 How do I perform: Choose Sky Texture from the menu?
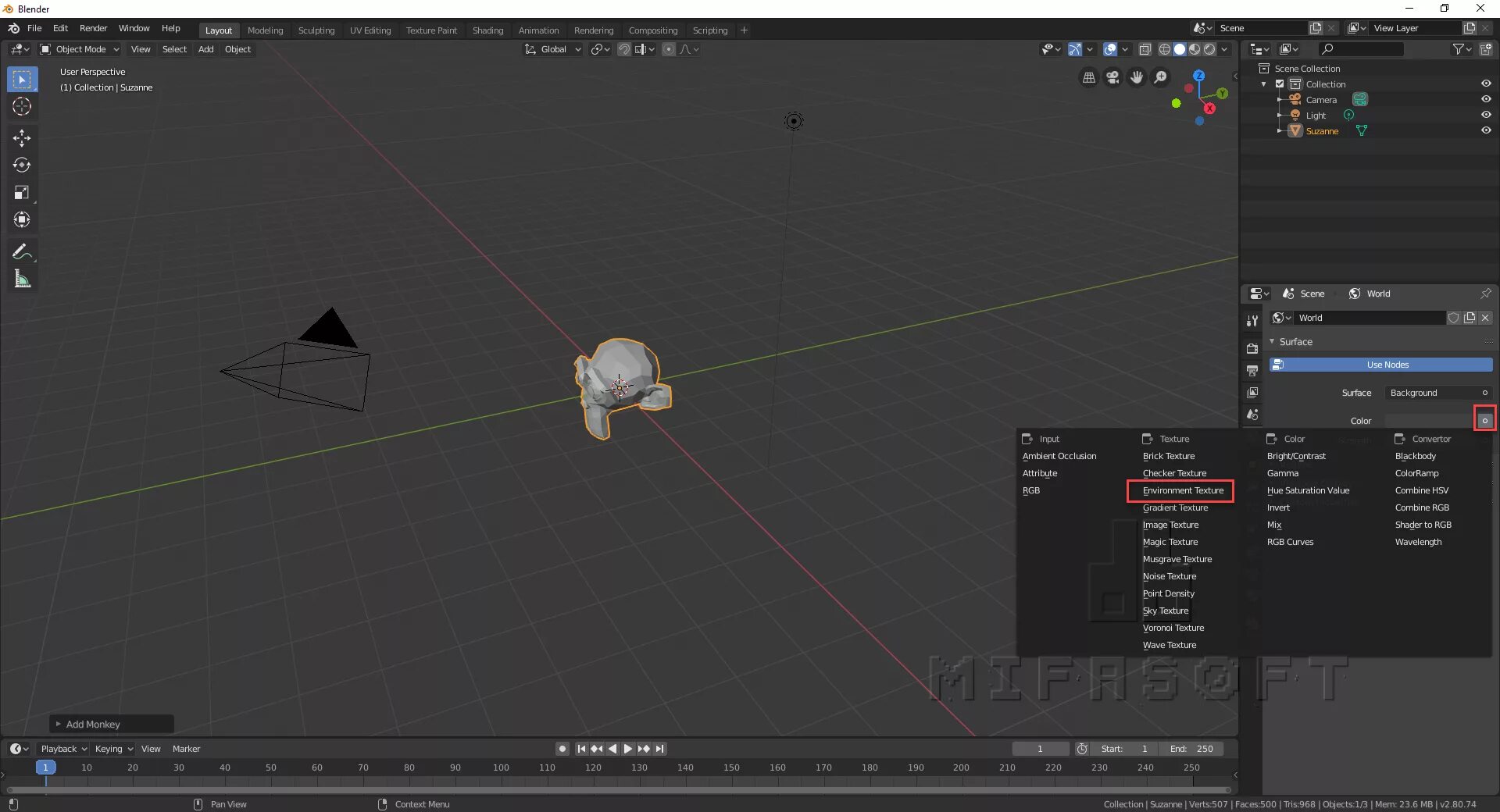pyautogui.click(x=1166, y=611)
